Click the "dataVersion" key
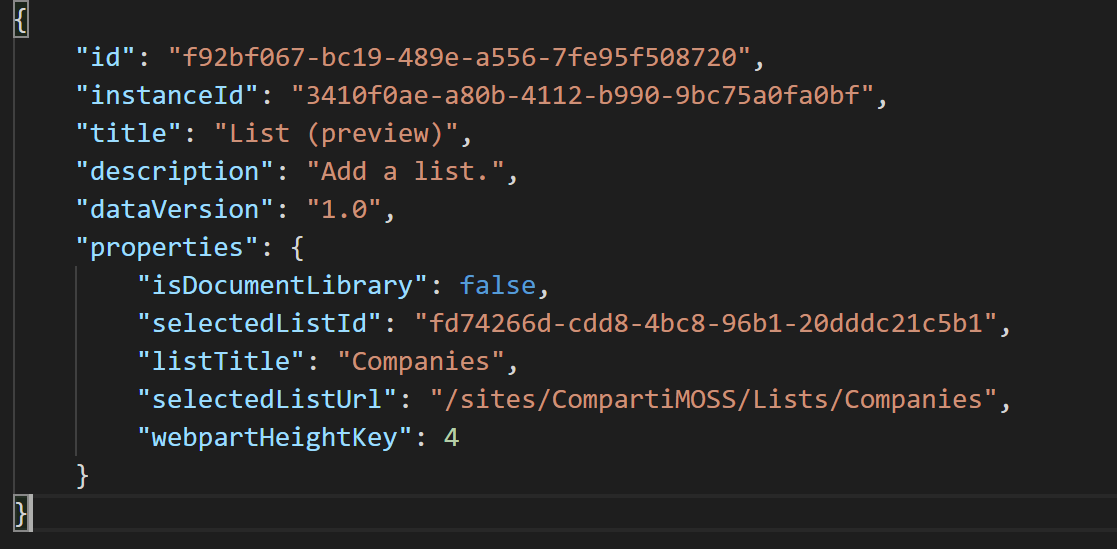1117x549 pixels. [167, 209]
